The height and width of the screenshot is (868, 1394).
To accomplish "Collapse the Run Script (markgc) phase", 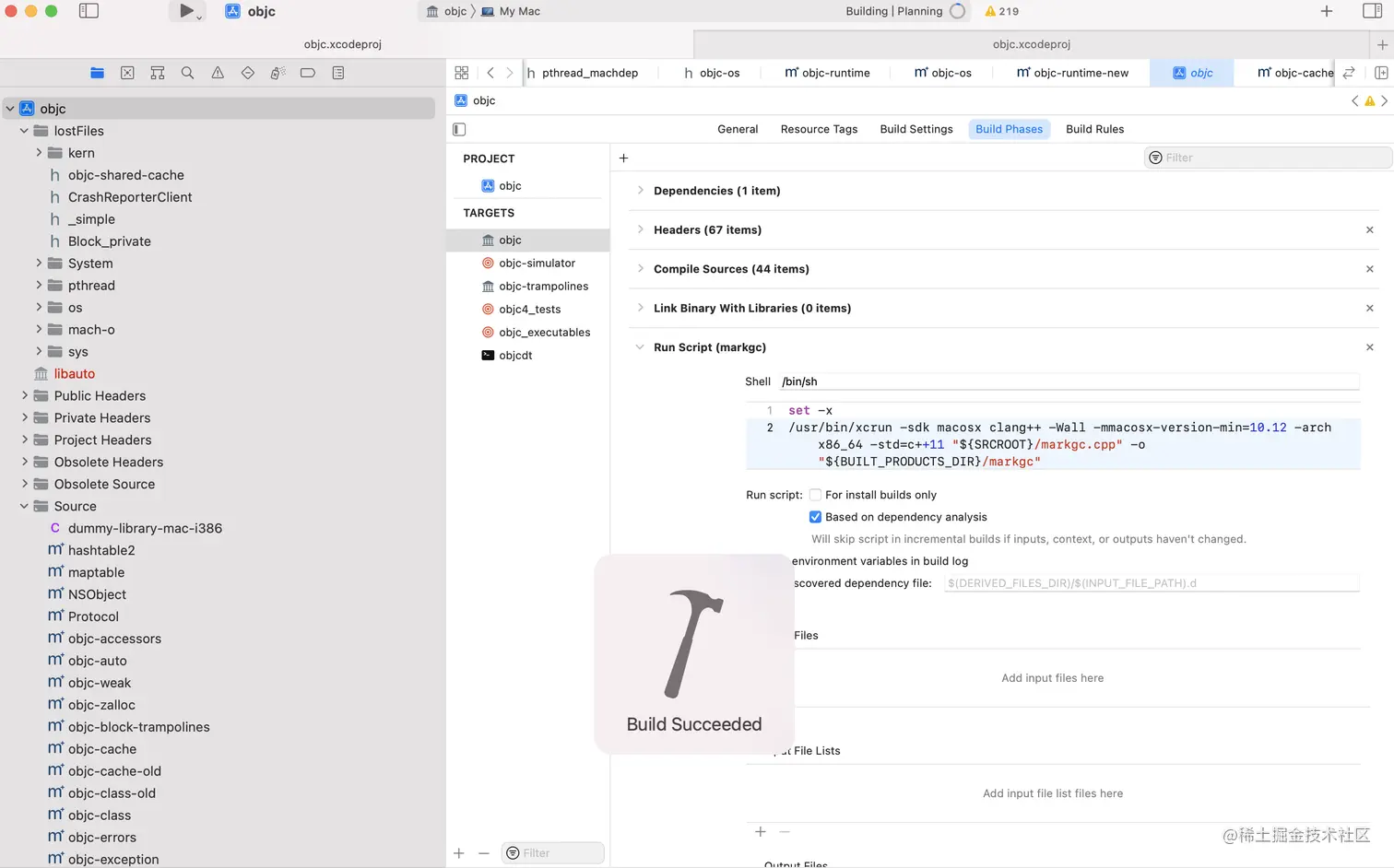I will click(640, 347).
